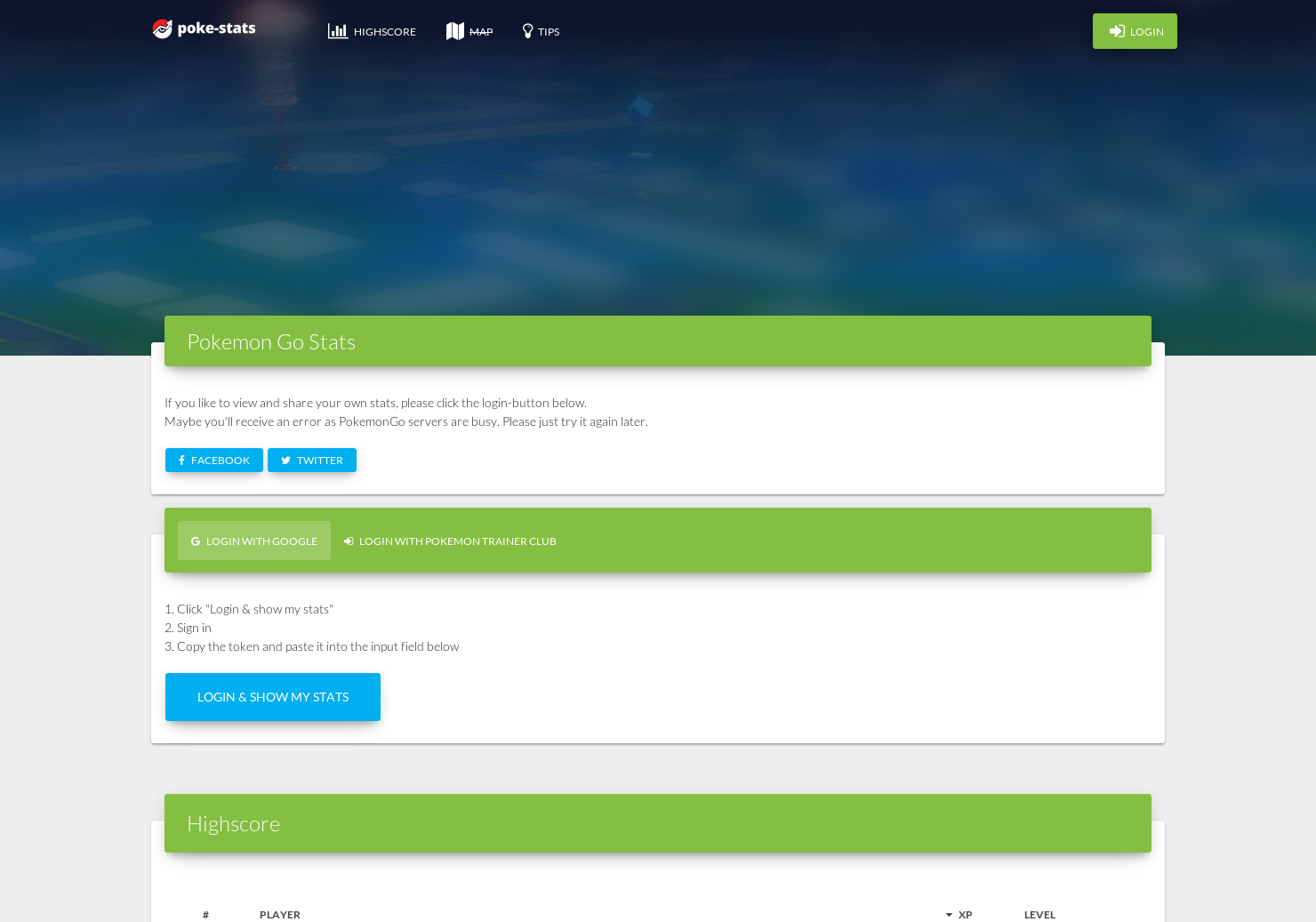Click the Twitter bird icon

click(286, 461)
